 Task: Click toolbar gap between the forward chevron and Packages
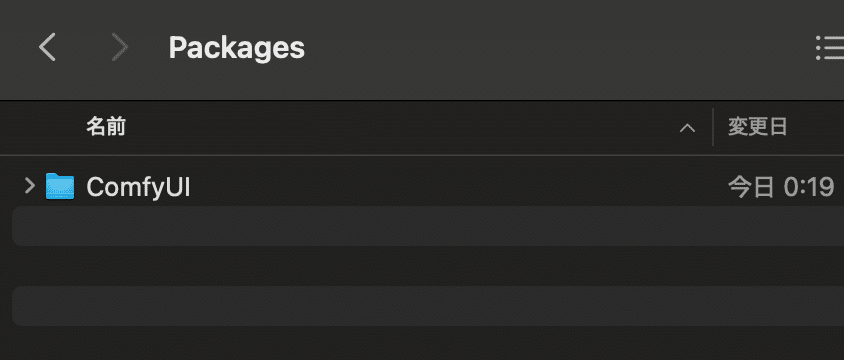[149, 48]
